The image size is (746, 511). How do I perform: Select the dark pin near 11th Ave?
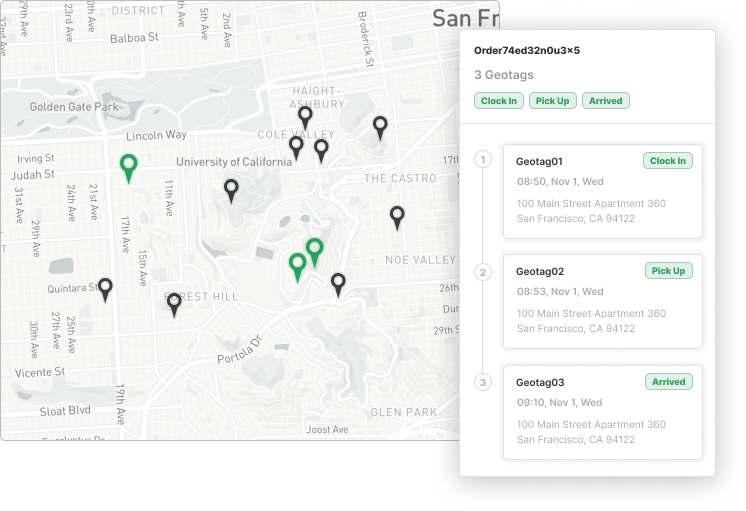(231, 189)
